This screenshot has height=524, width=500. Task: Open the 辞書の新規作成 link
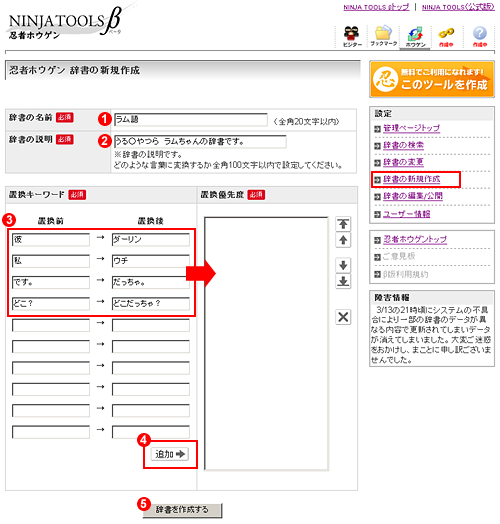411,179
